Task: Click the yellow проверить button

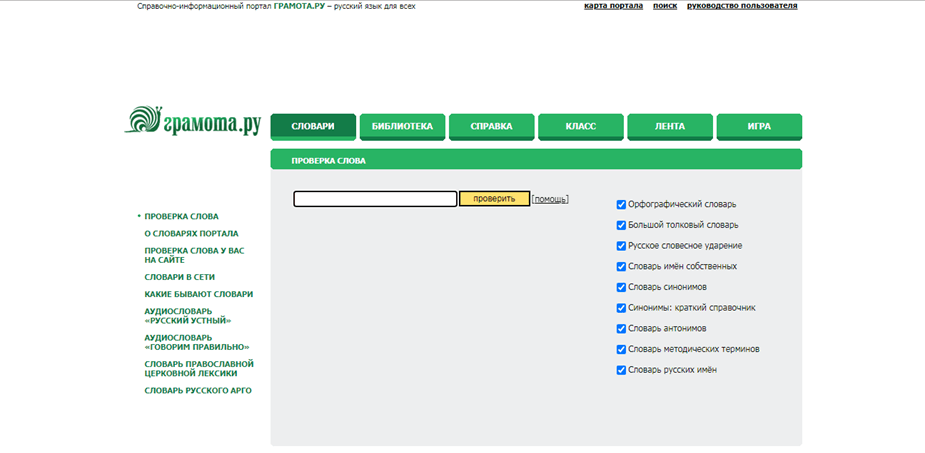Action: [x=494, y=199]
